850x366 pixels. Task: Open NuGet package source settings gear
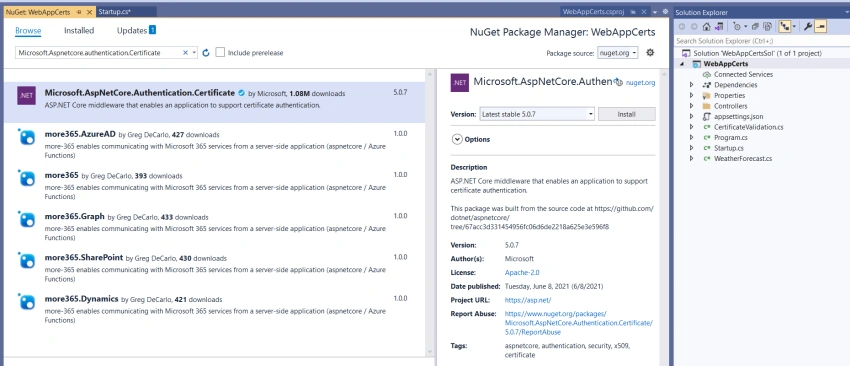651,53
